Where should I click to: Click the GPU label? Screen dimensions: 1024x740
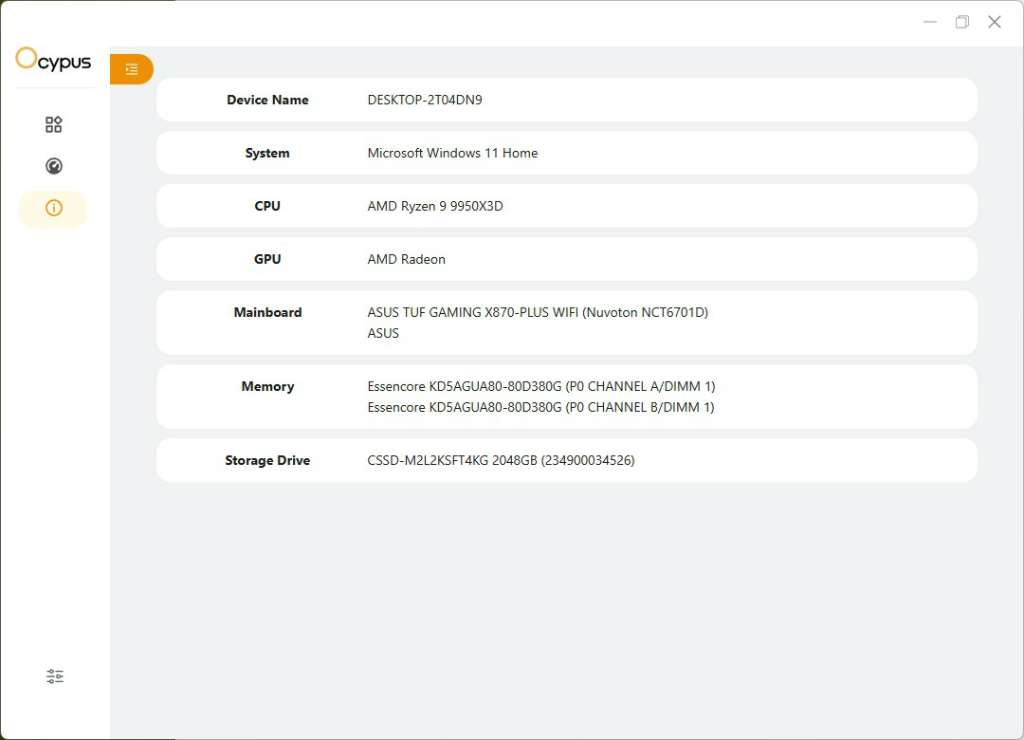267,259
